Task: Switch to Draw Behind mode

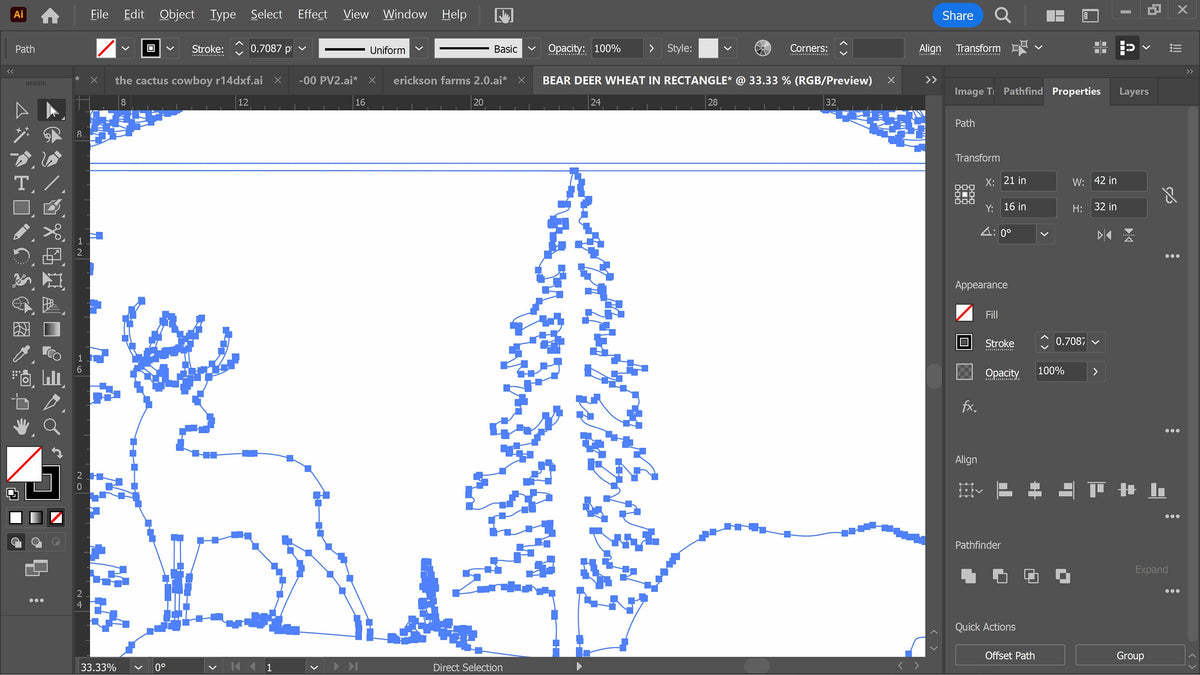Action: point(36,542)
